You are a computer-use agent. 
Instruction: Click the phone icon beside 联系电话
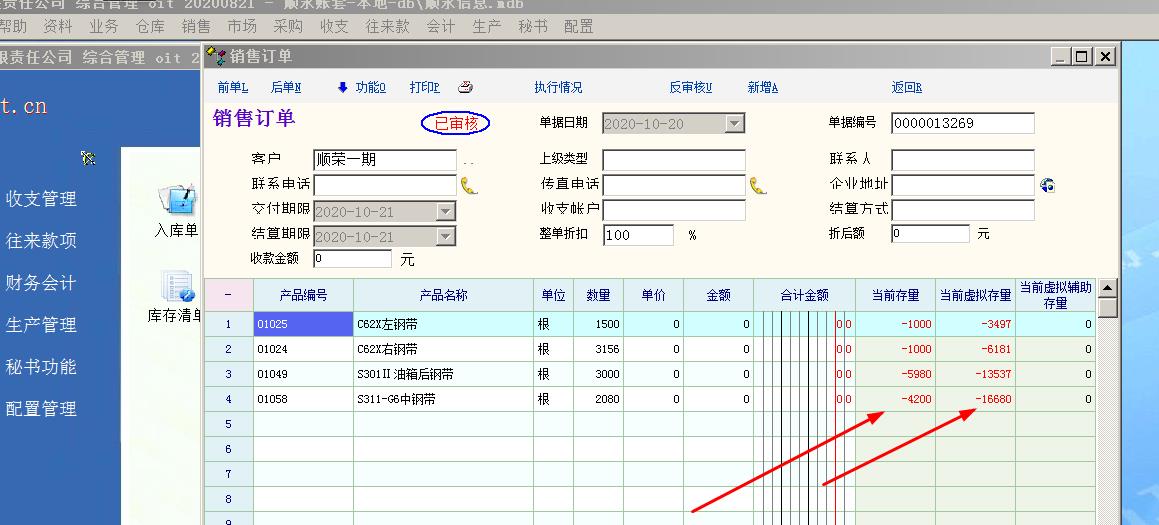468,185
